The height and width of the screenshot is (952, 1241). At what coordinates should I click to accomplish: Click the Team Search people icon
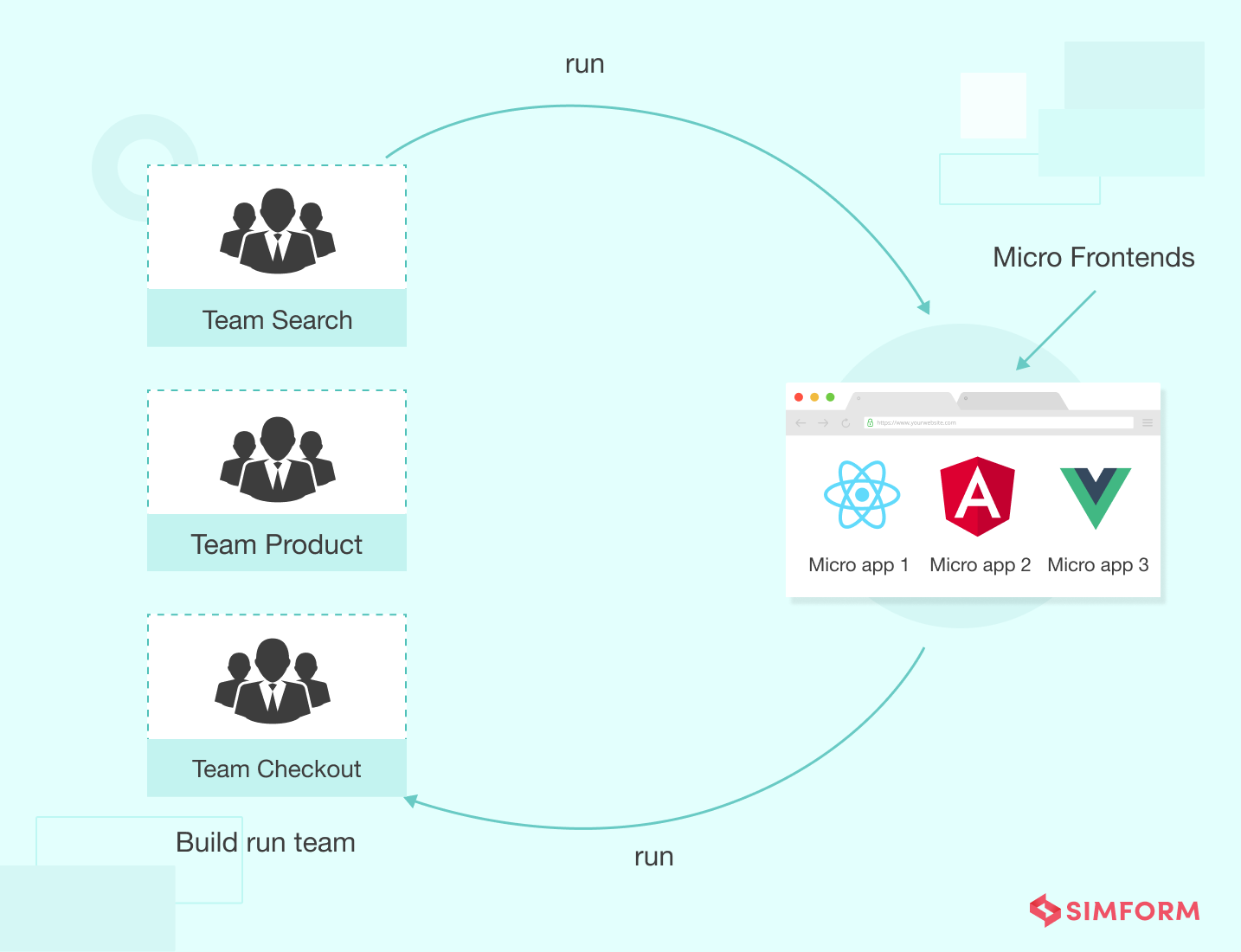(x=278, y=230)
